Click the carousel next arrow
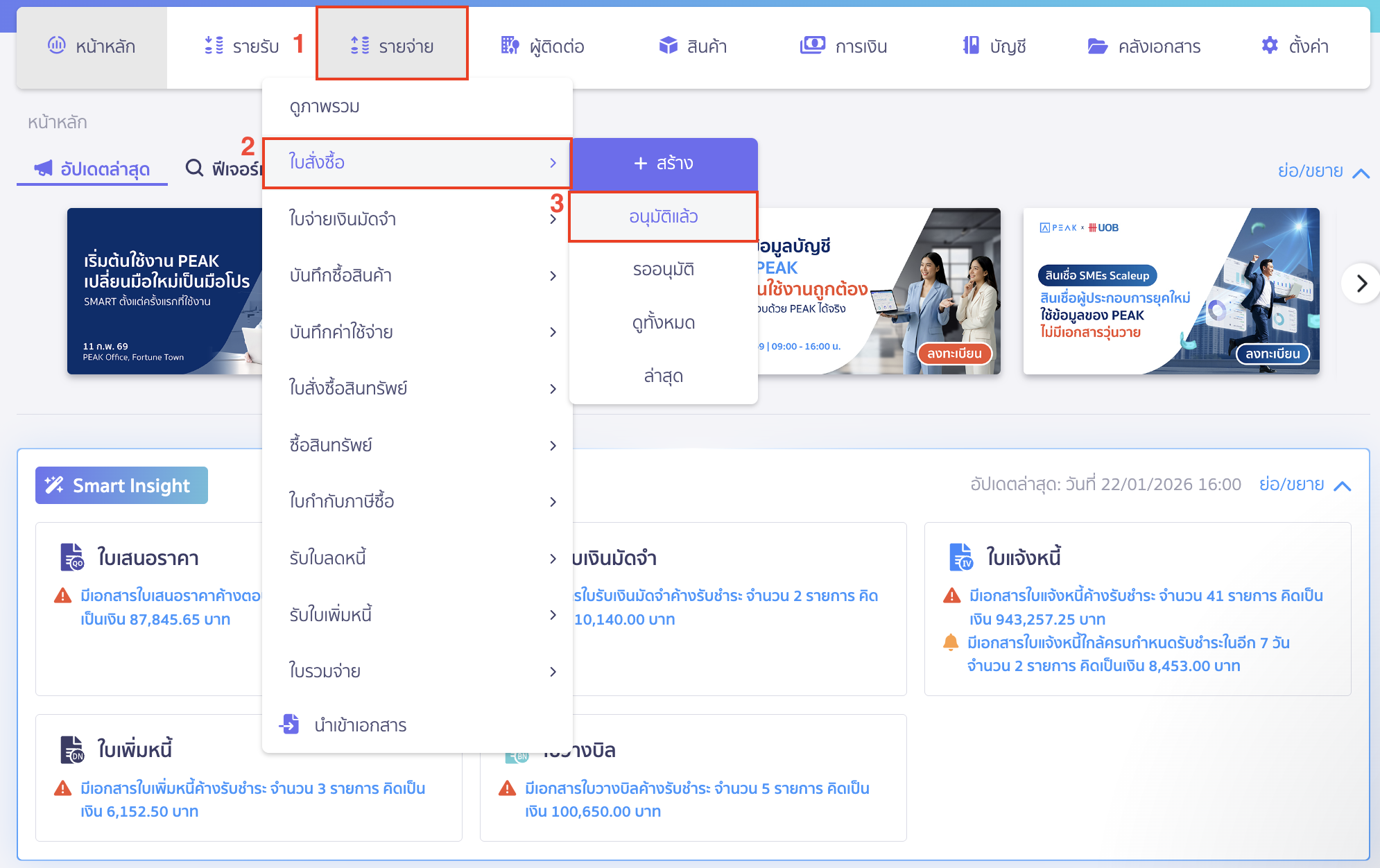This screenshot has width=1380, height=868. [x=1361, y=284]
